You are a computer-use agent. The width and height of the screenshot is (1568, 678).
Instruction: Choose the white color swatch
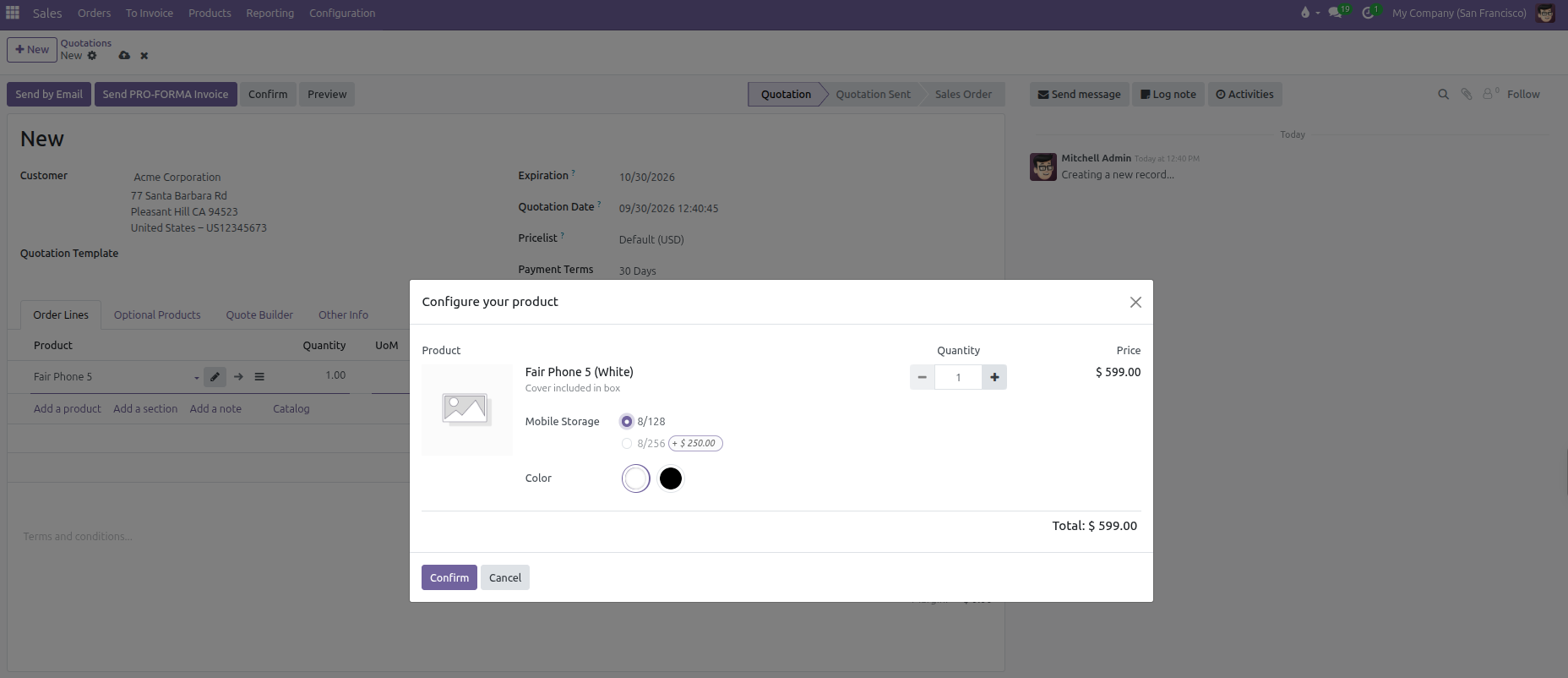[x=636, y=478]
